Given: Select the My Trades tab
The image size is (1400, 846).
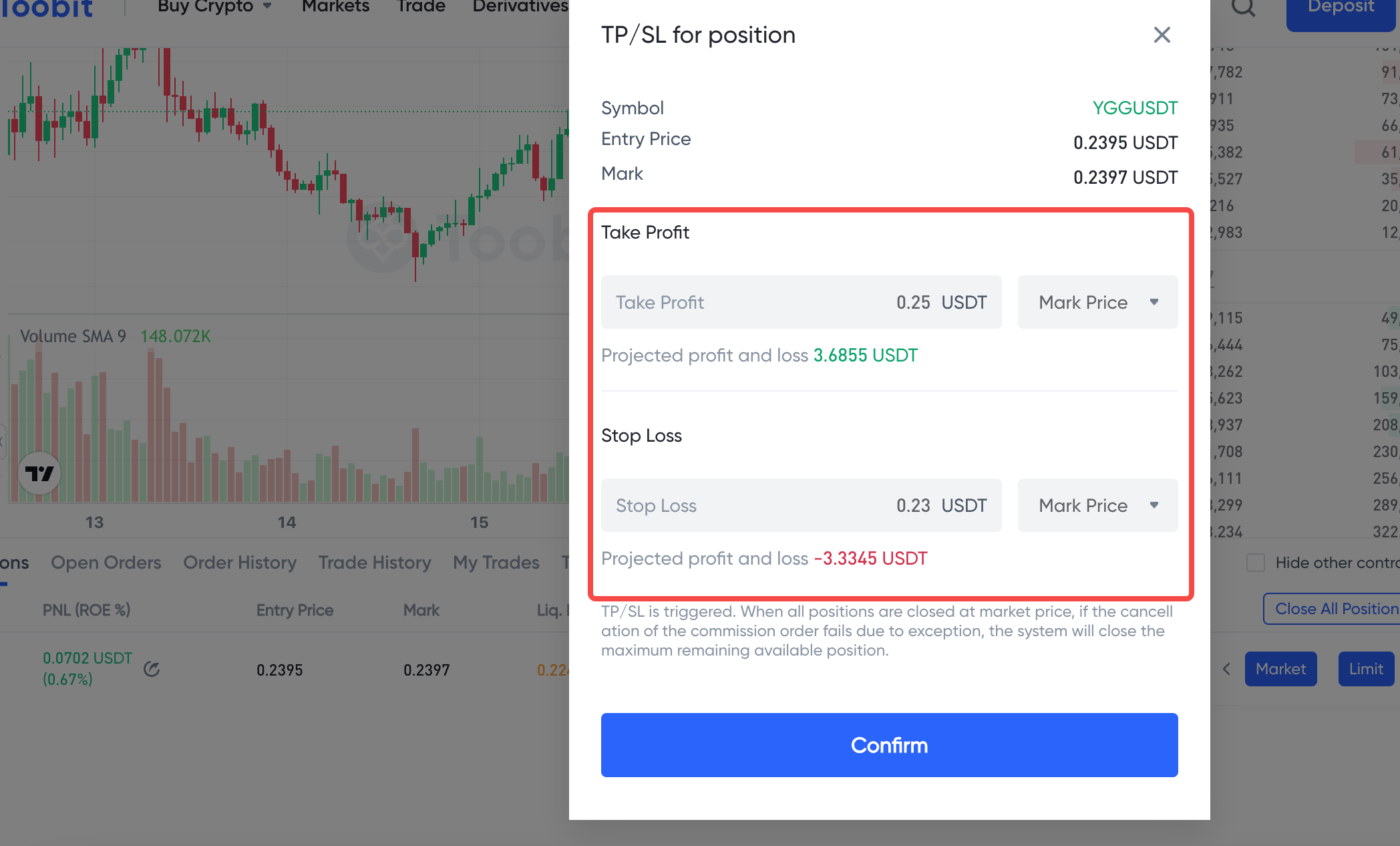Looking at the screenshot, I should click(x=496, y=563).
